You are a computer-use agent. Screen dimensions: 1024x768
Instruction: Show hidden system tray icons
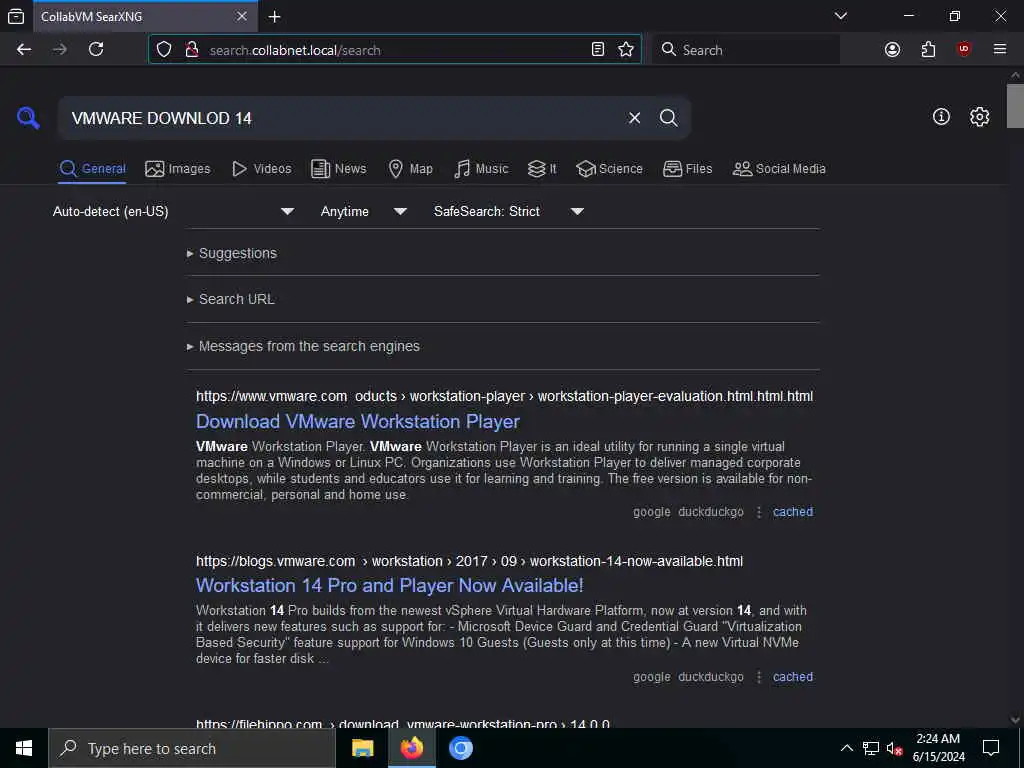(846, 748)
